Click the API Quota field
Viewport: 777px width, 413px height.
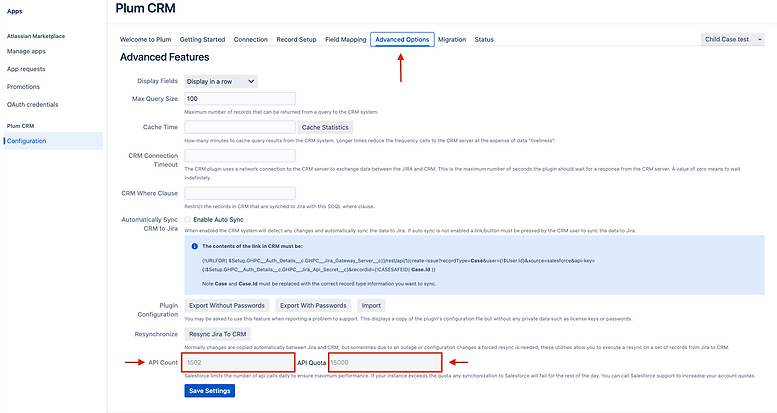(x=385, y=362)
